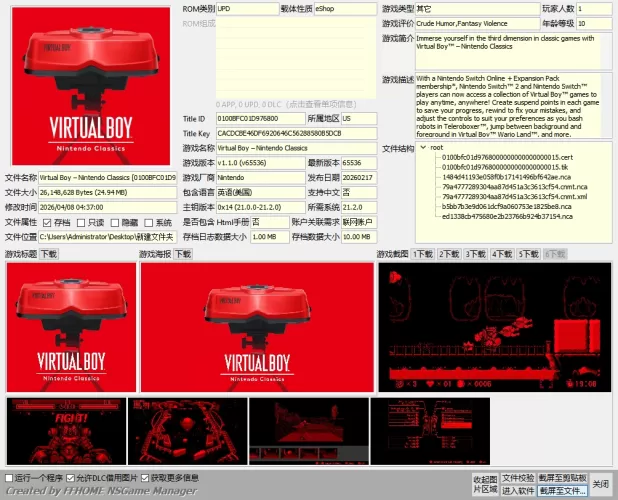Select the .cnmt.nca file entry
The height and width of the screenshot is (500, 618).
click(515, 187)
